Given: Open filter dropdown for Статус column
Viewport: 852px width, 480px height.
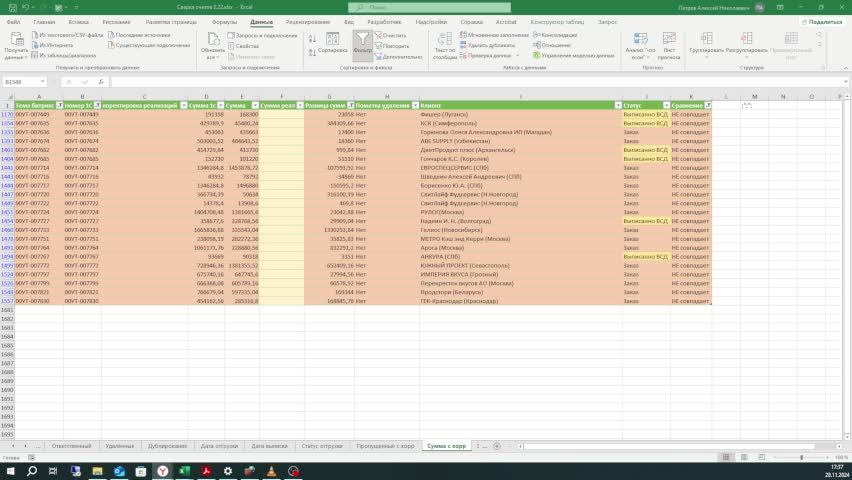Looking at the screenshot, I should tap(666, 105).
